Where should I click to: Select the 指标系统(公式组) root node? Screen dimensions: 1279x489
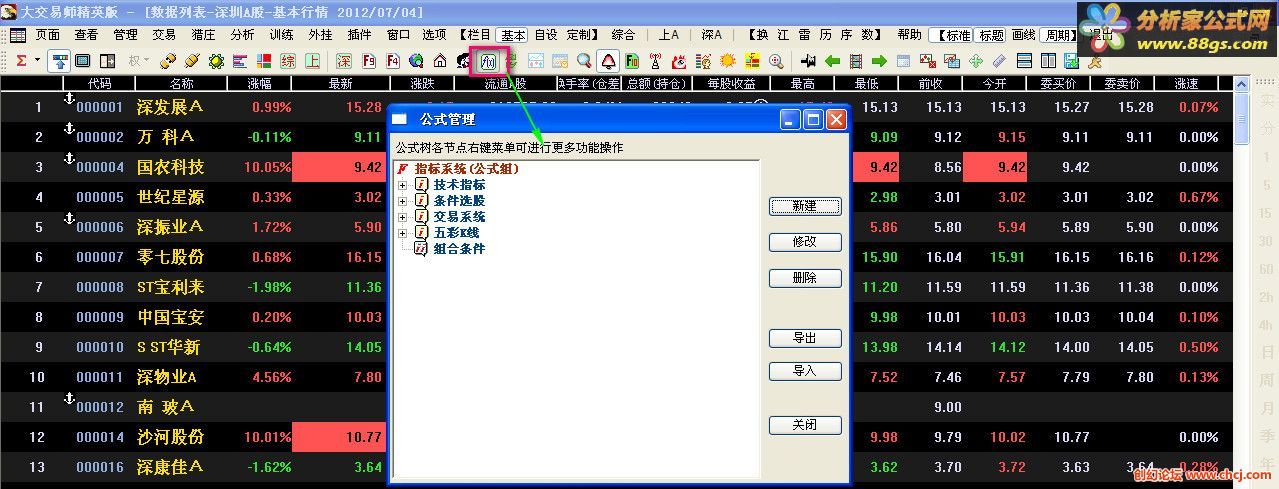(466, 169)
